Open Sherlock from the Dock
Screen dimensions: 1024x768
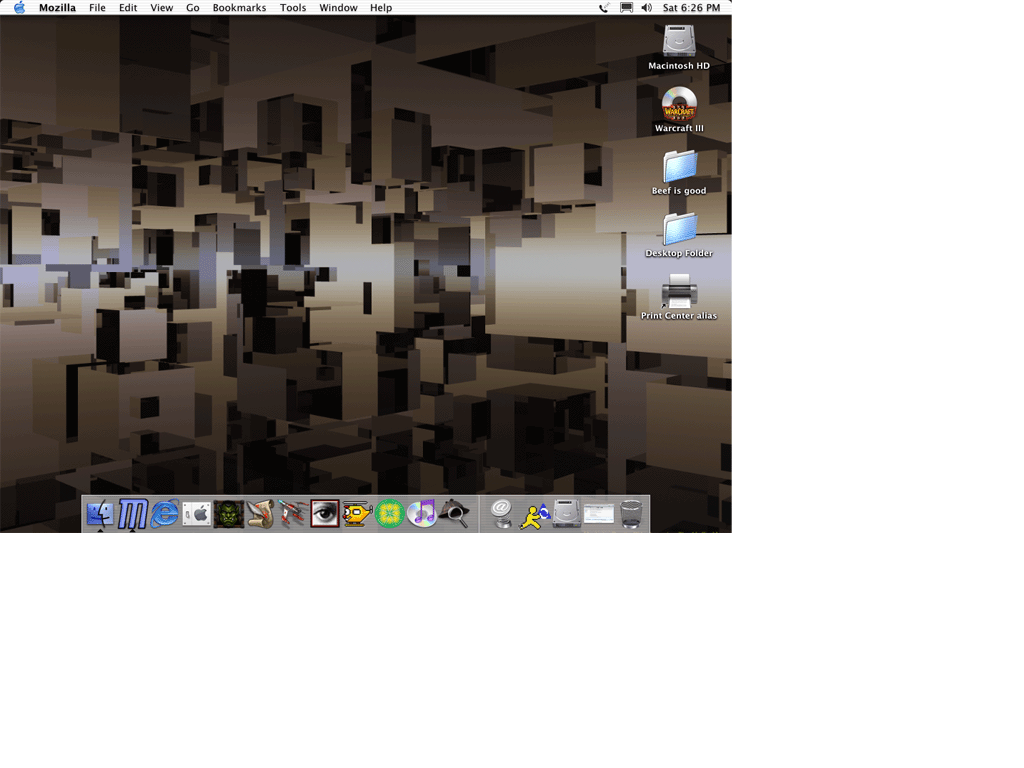[454, 514]
